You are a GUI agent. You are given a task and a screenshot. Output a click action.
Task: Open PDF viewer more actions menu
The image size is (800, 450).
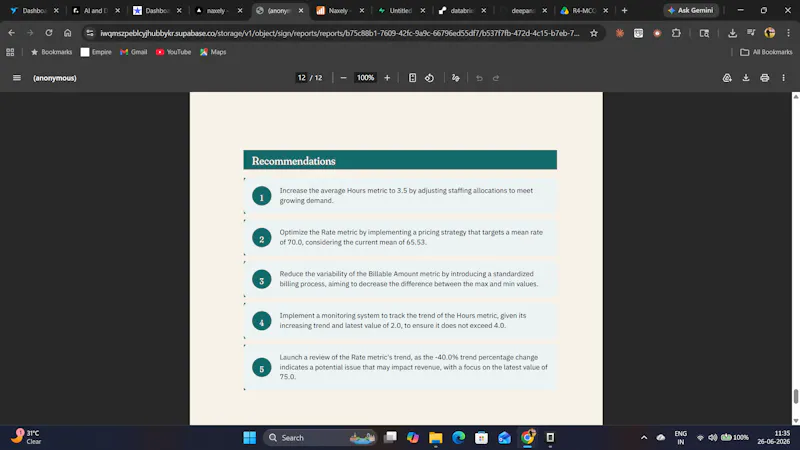784,78
